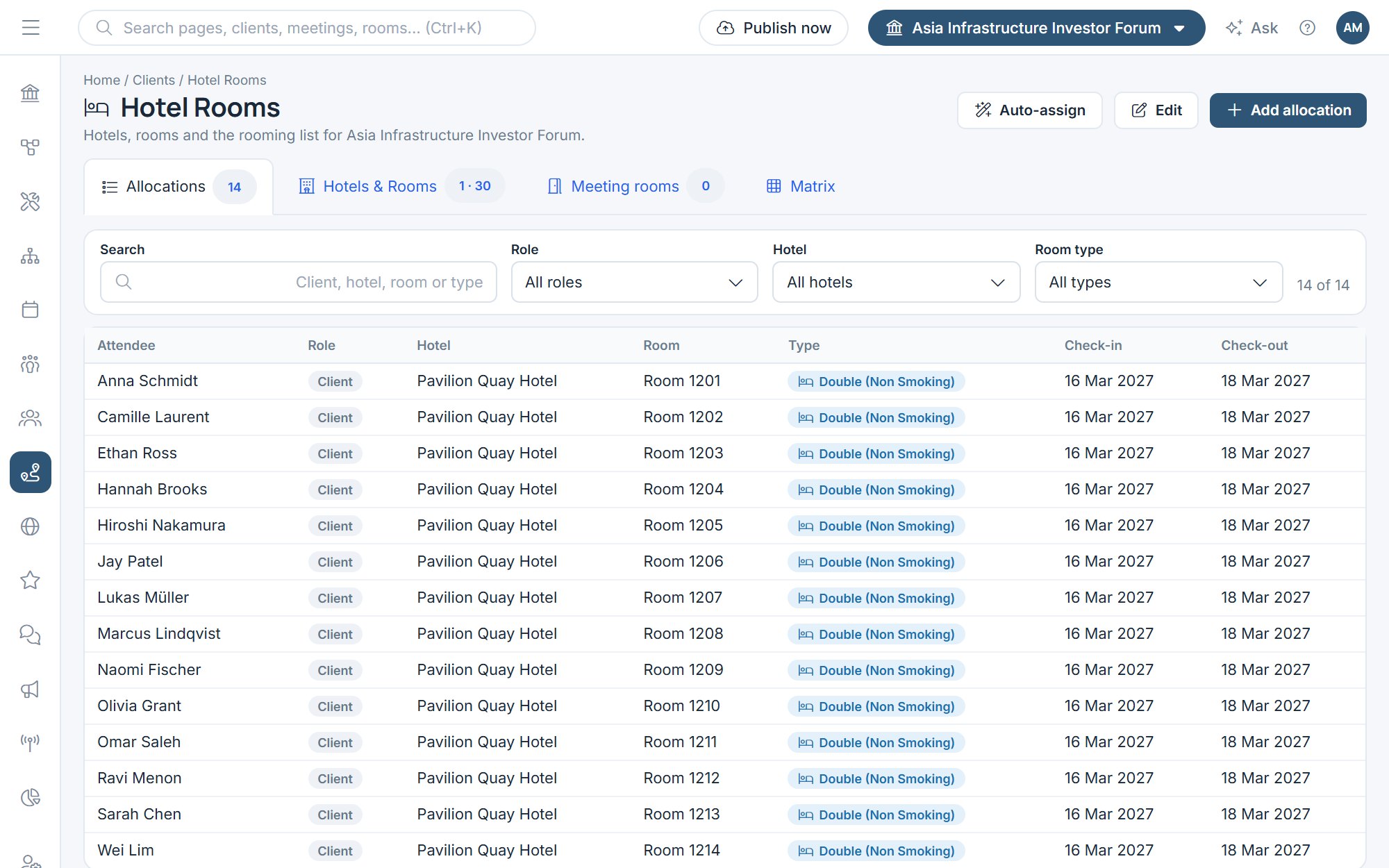Open the Ask assistant button
Viewport: 1389px width, 868px height.
(1251, 28)
